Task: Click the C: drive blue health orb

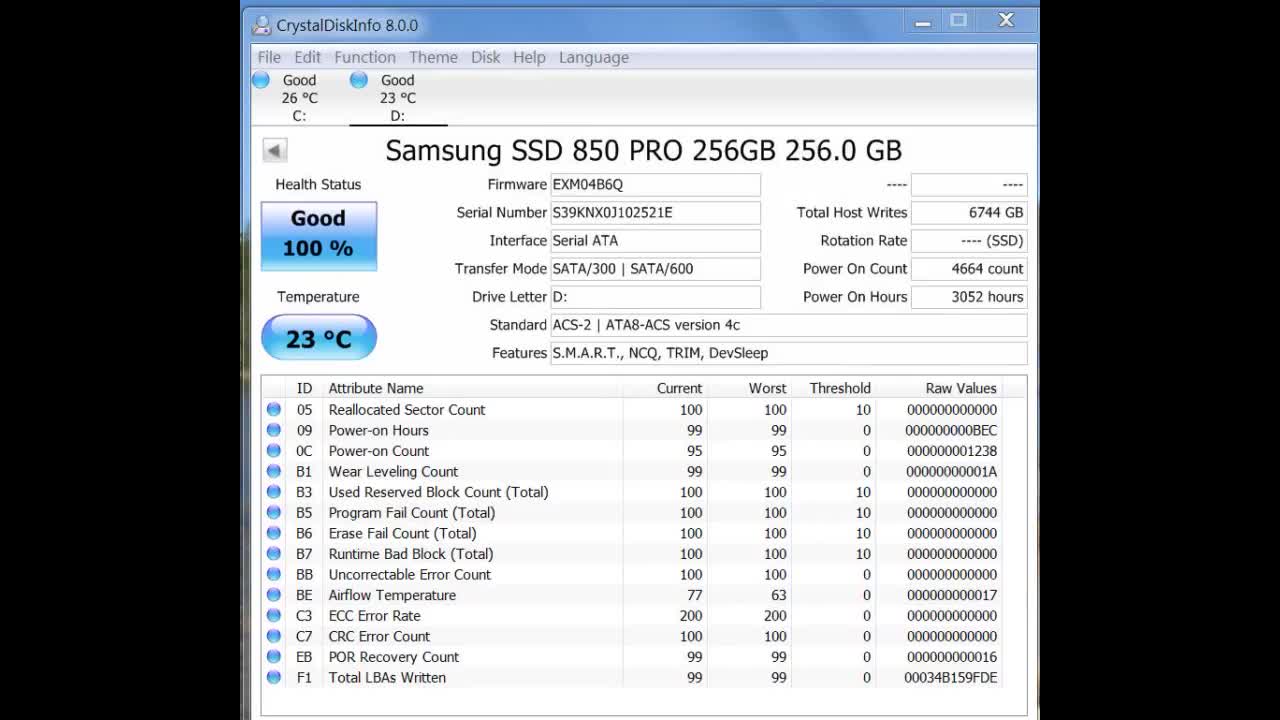Action: pyautogui.click(x=261, y=80)
